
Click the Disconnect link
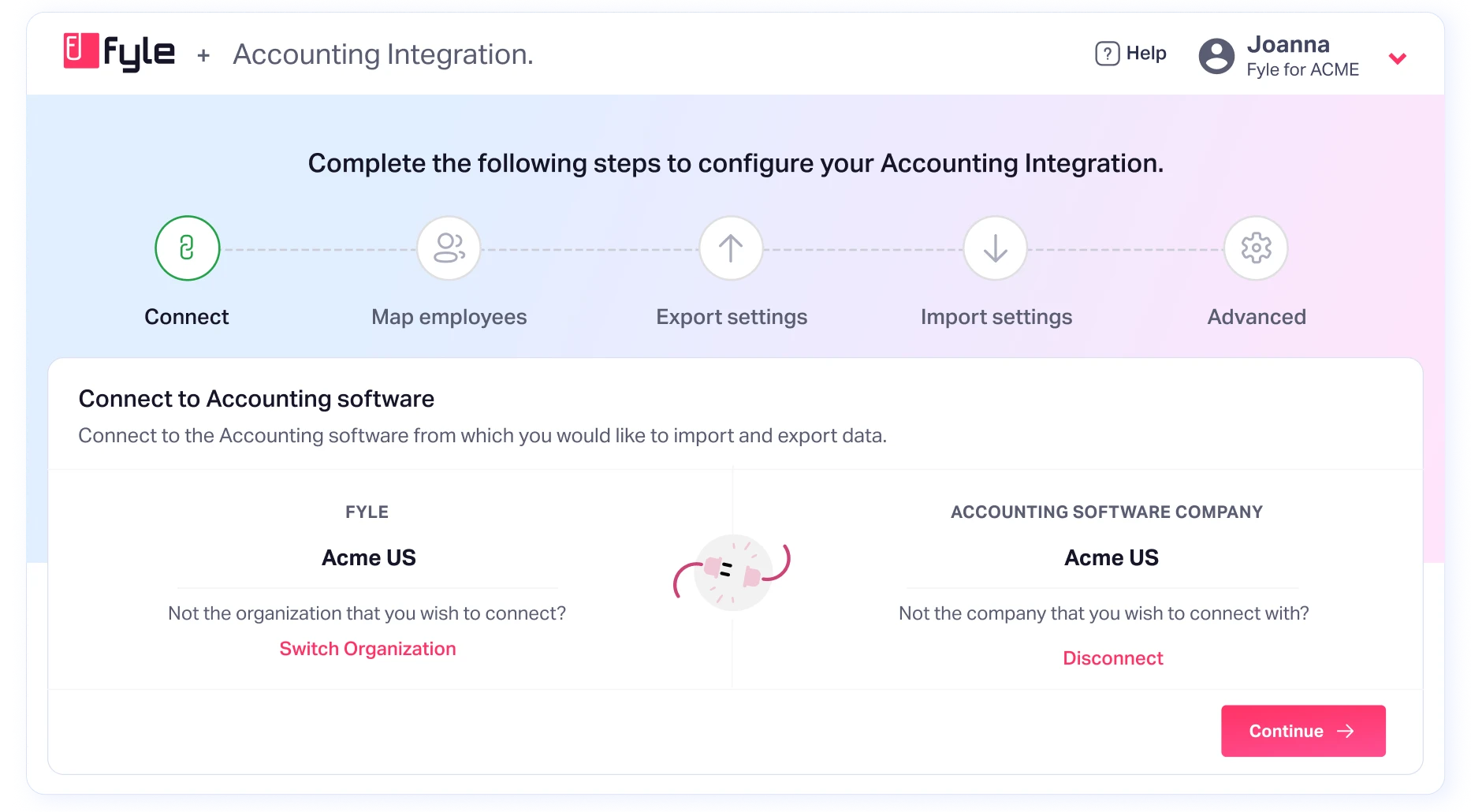tap(1113, 658)
